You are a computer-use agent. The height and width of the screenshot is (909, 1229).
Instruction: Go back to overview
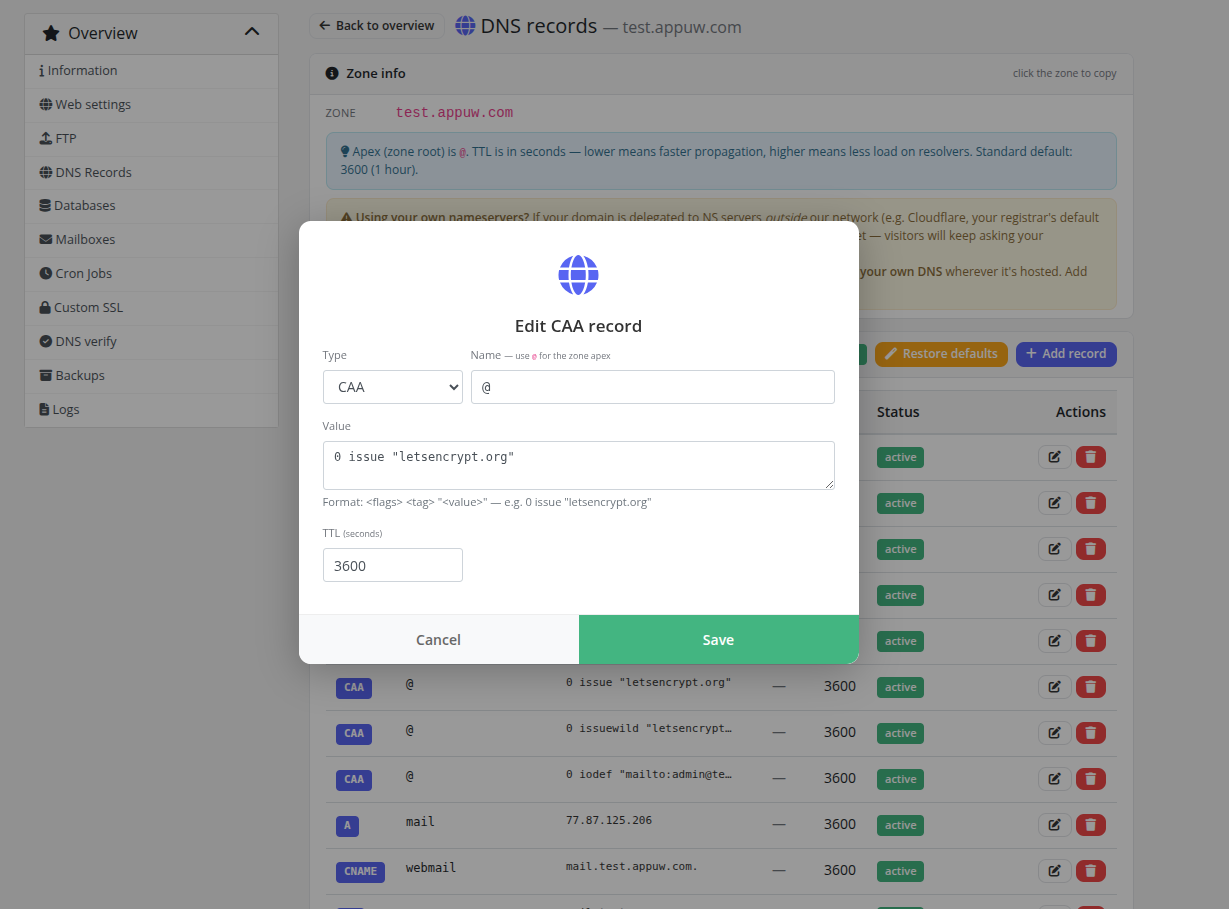point(377,26)
